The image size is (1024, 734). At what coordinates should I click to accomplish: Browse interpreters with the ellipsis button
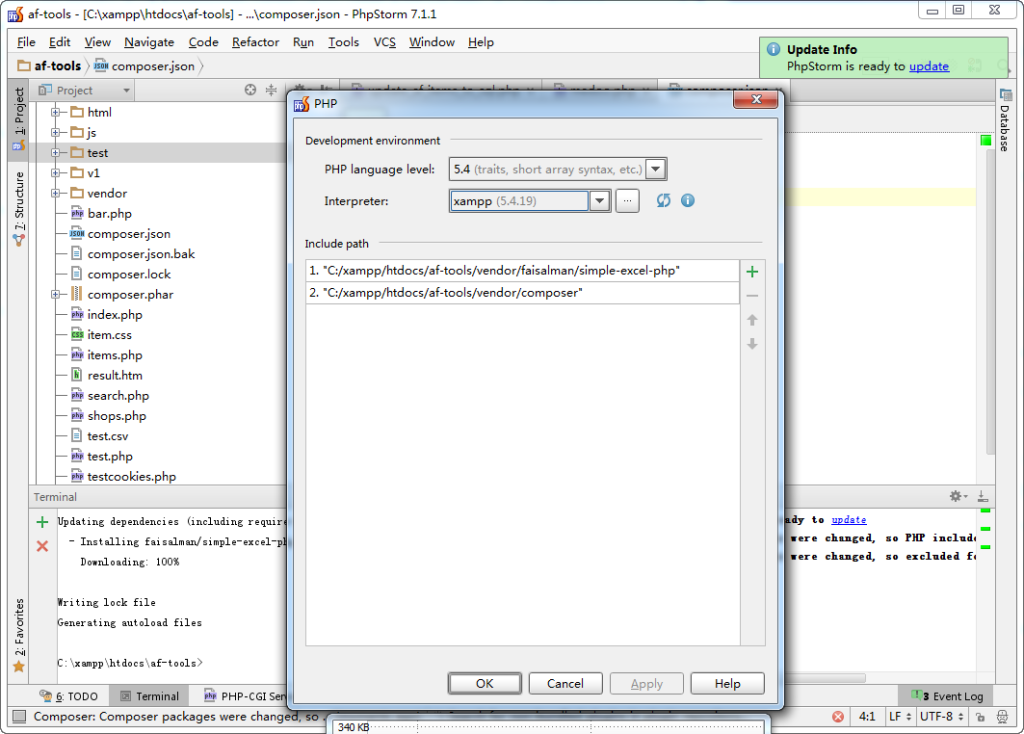(x=627, y=201)
